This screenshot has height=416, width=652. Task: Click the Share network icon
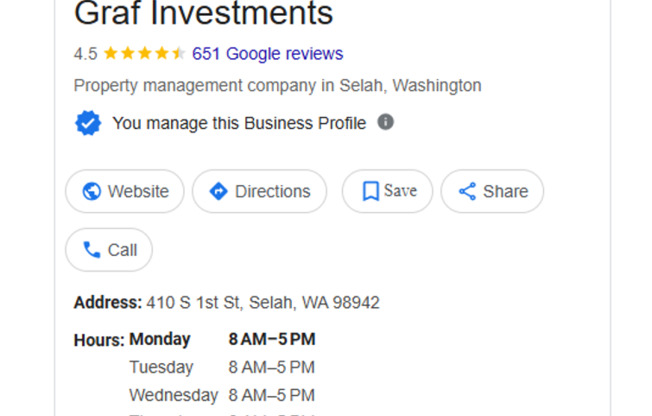(x=467, y=192)
